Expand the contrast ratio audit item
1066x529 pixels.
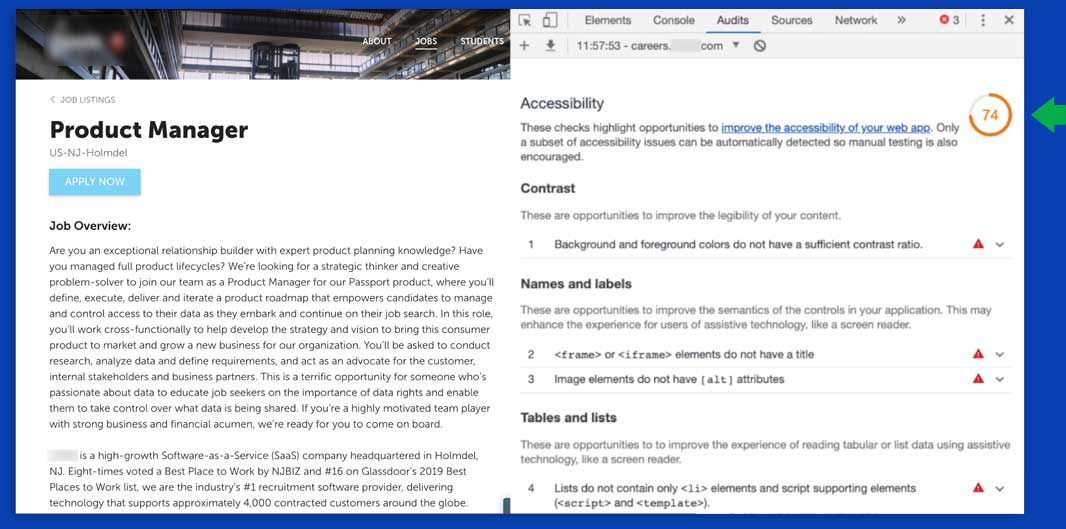click(1000, 245)
